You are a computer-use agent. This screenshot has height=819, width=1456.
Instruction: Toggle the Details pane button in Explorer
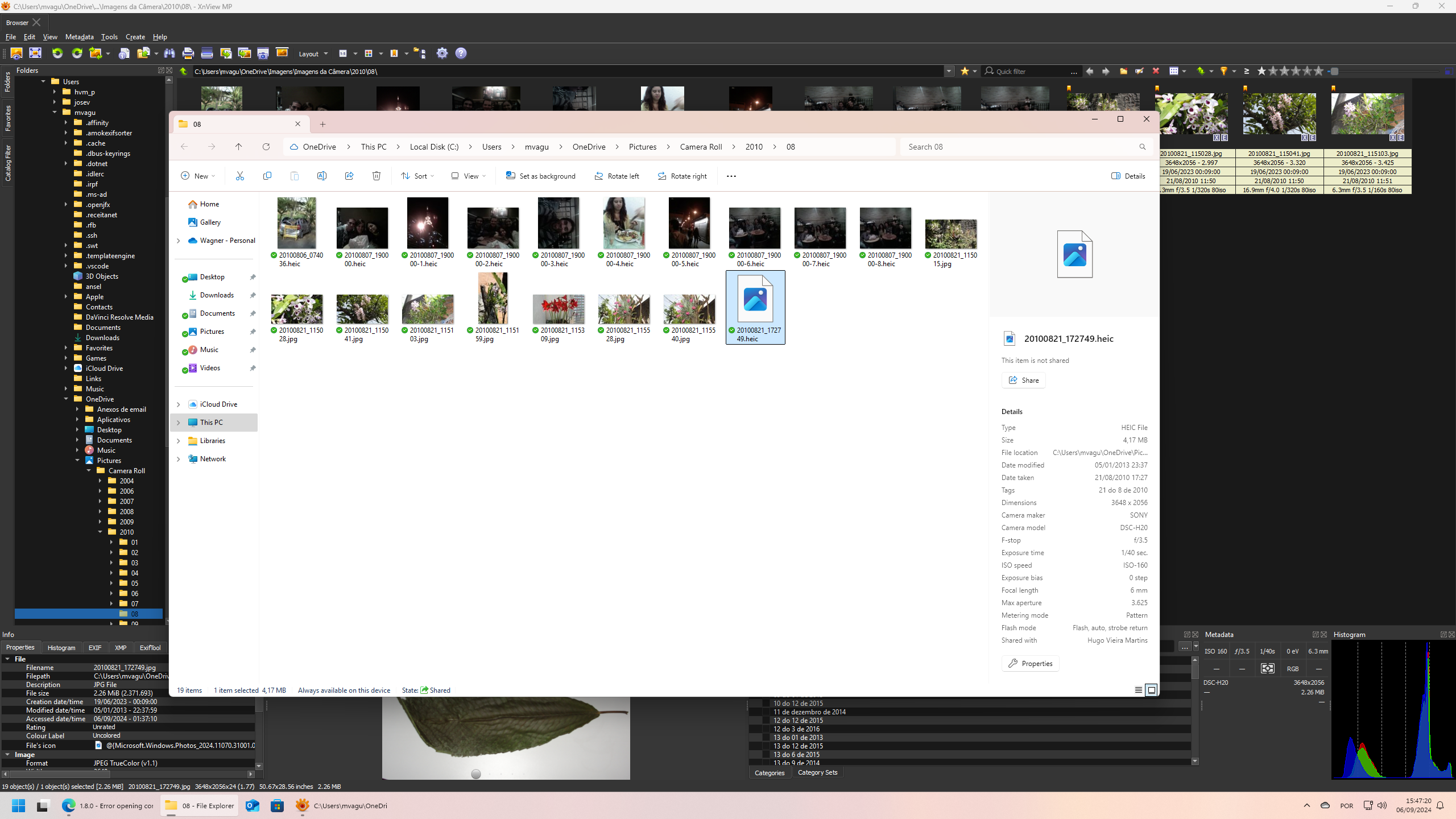[1128, 176]
